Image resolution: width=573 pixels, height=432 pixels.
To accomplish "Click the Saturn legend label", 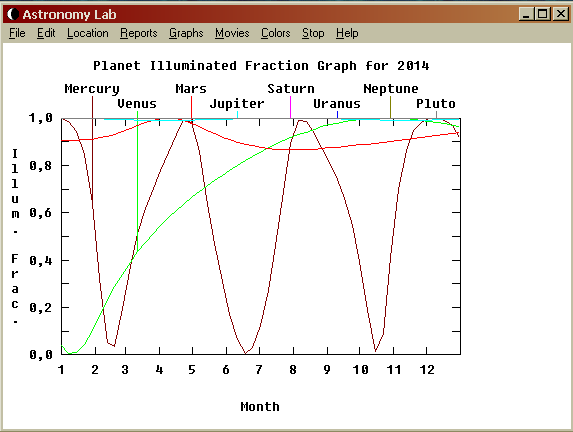I will 291,89.
